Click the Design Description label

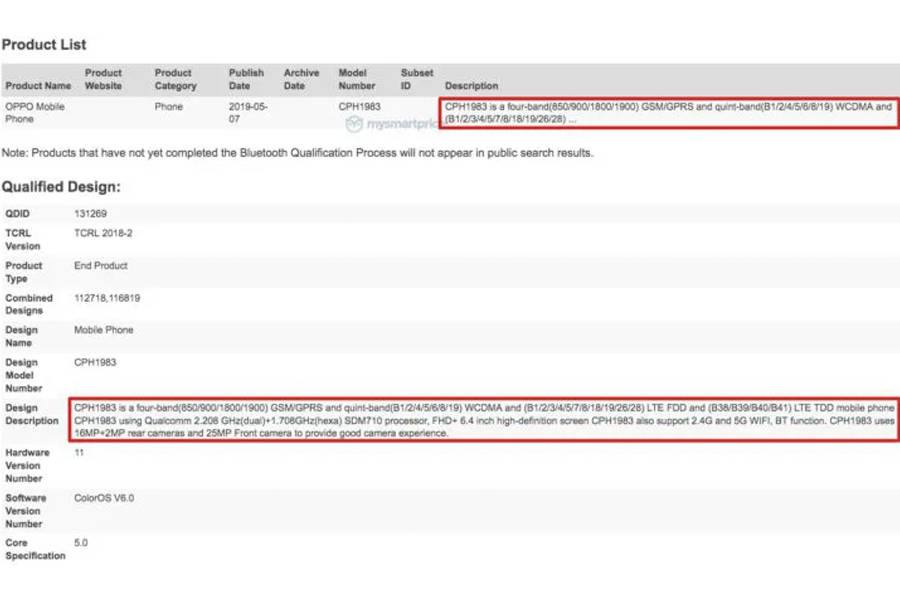[32, 414]
